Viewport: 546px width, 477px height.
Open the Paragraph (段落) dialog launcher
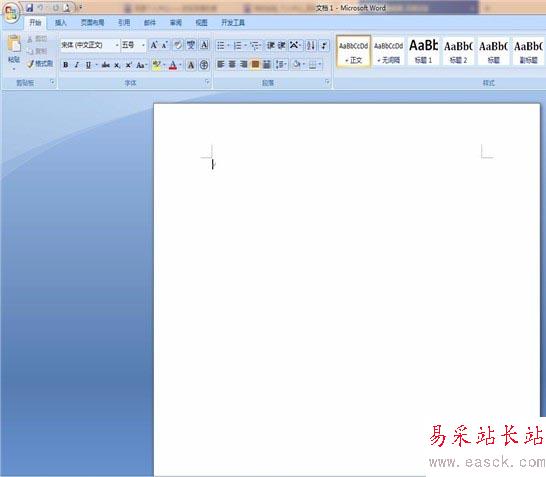(x=328, y=82)
